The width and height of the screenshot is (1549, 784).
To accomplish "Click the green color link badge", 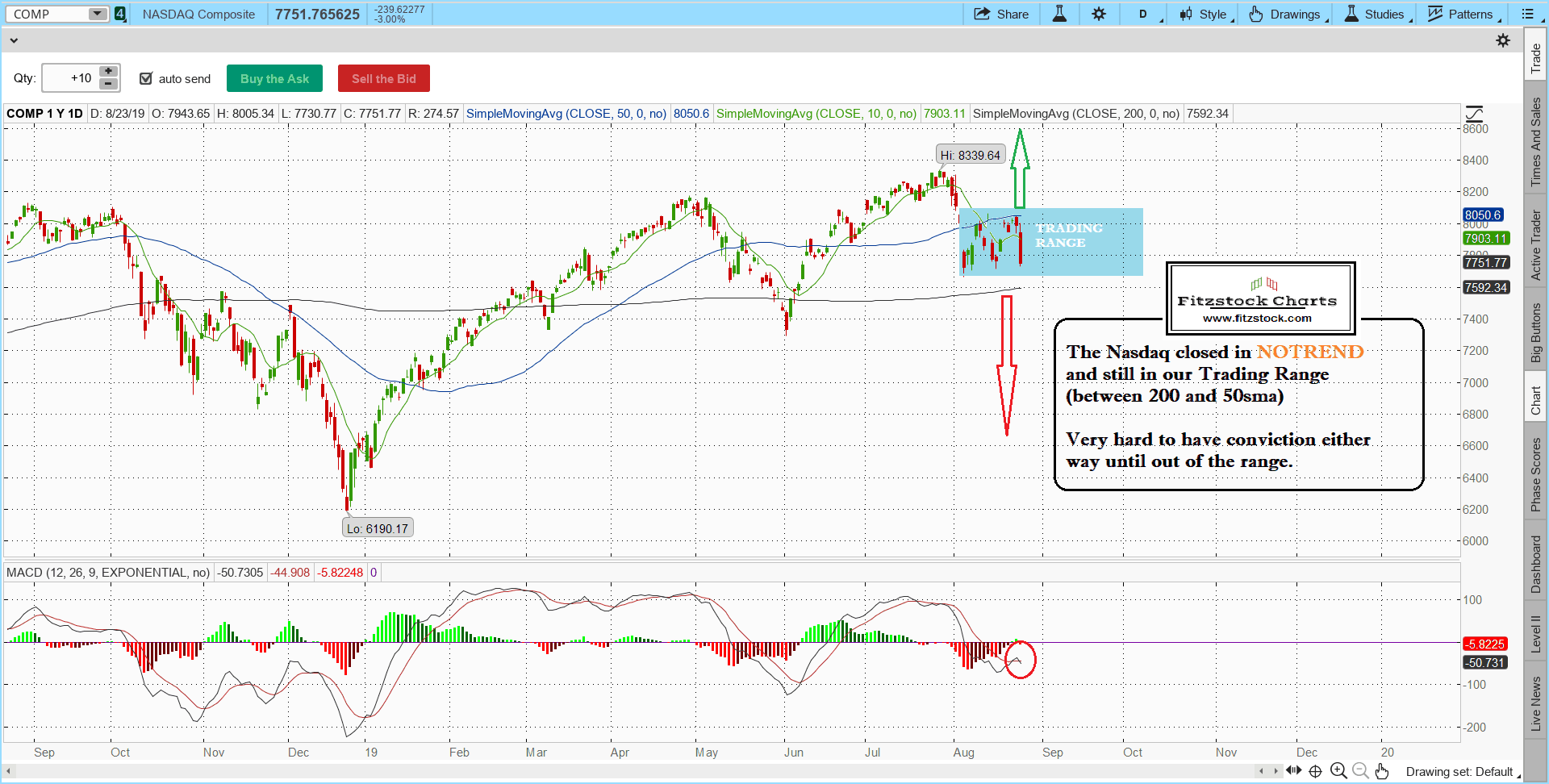I will point(120,14).
